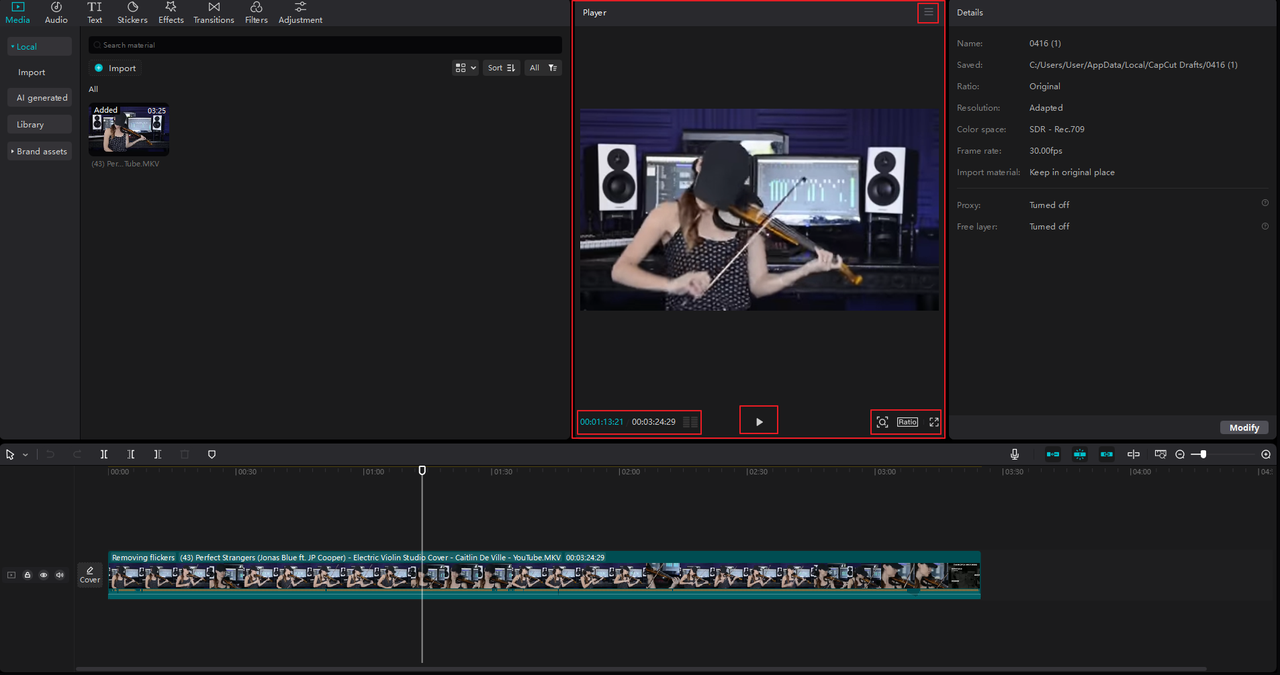Start voiceover recording with microphone icon
The height and width of the screenshot is (675, 1280).
1015,454
